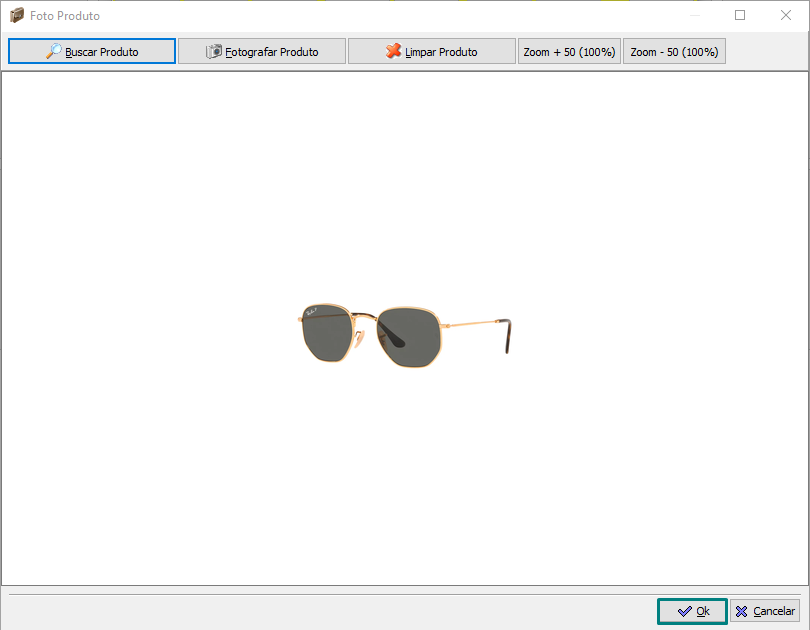Viewport: 810px width, 630px height.
Task: Click the Fotografar Produto button
Action: [262, 51]
